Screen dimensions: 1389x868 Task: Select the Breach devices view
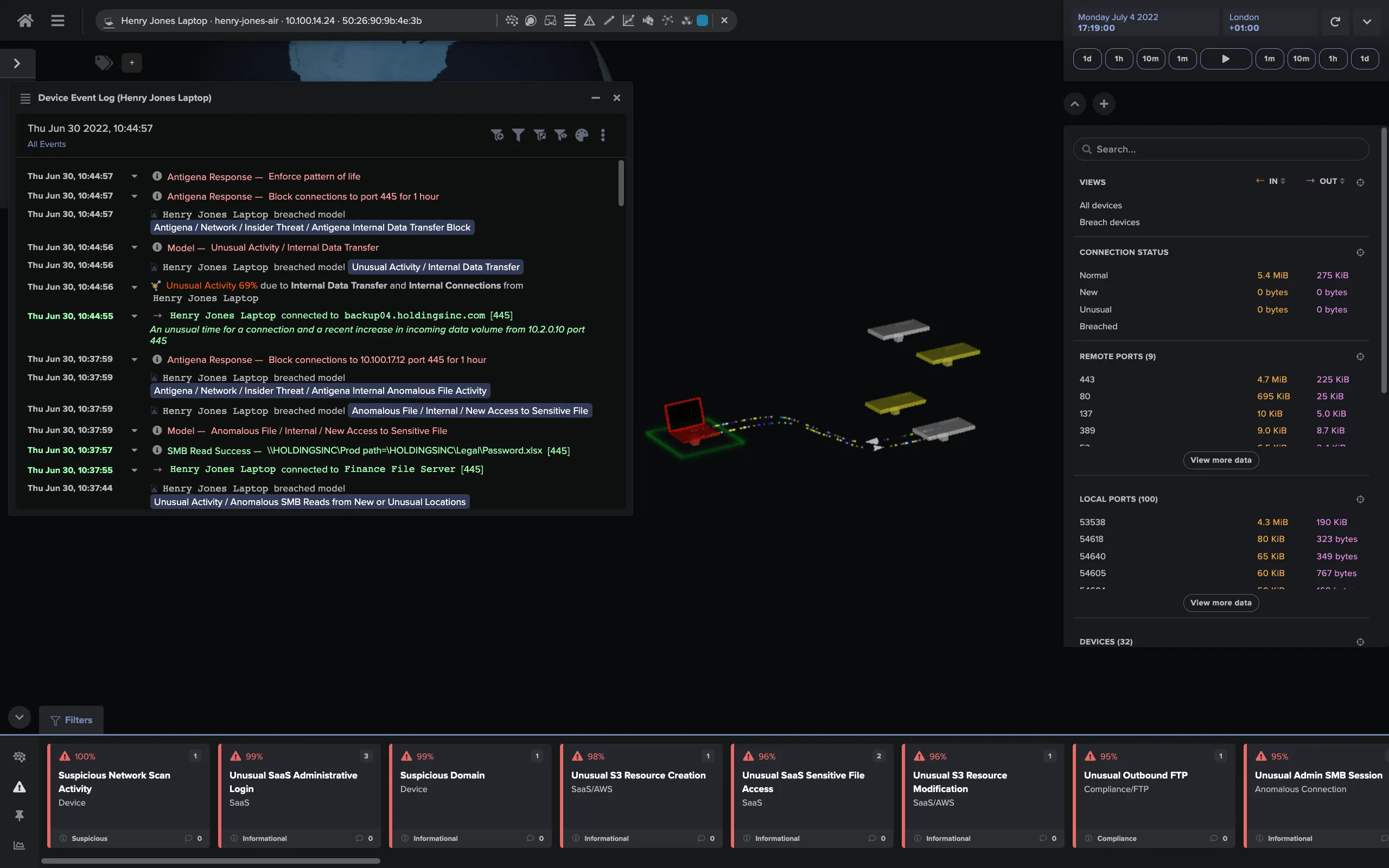click(x=1109, y=222)
